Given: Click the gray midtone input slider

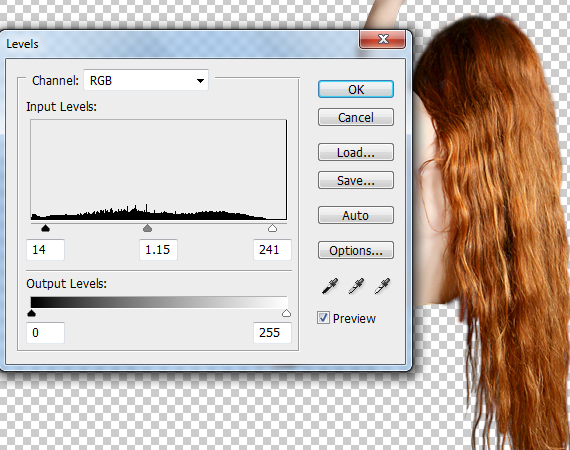Looking at the screenshot, I should coord(147,228).
